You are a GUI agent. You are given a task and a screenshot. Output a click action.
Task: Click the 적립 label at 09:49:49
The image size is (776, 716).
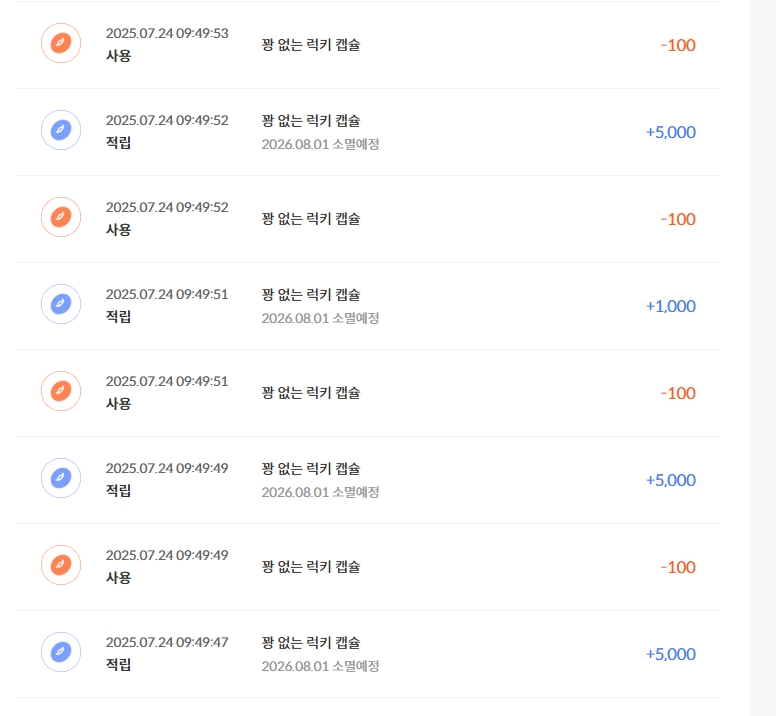pos(118,490)
